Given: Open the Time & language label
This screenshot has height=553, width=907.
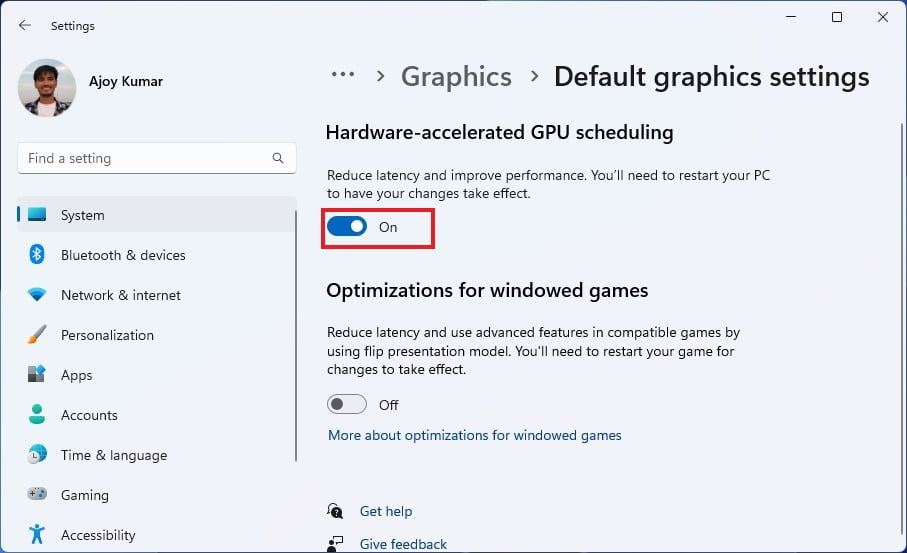Looking at the screenshot, I should (114, 455).
